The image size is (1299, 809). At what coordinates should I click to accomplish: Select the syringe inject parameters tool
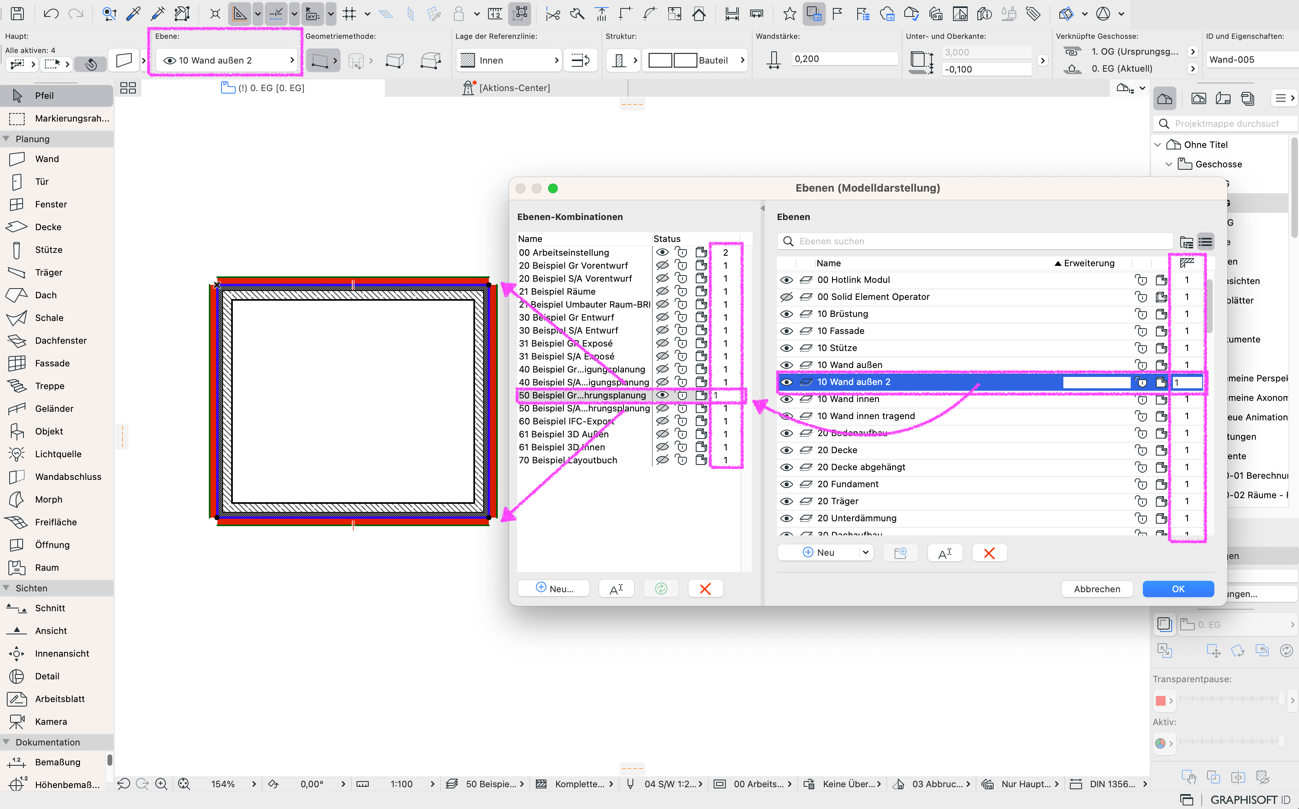[x=158, y=14]
